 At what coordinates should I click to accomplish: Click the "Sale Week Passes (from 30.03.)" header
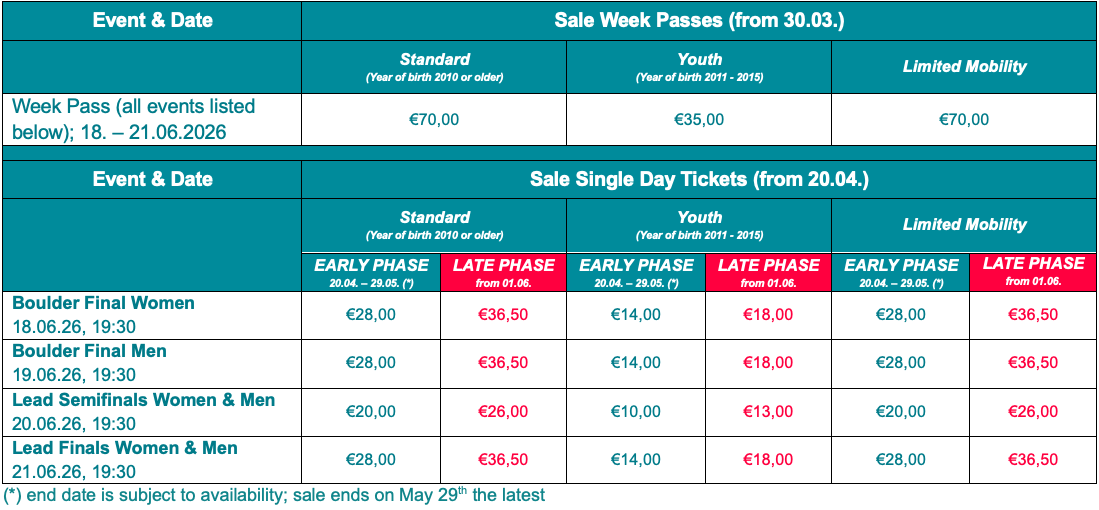tap(699, 20)
